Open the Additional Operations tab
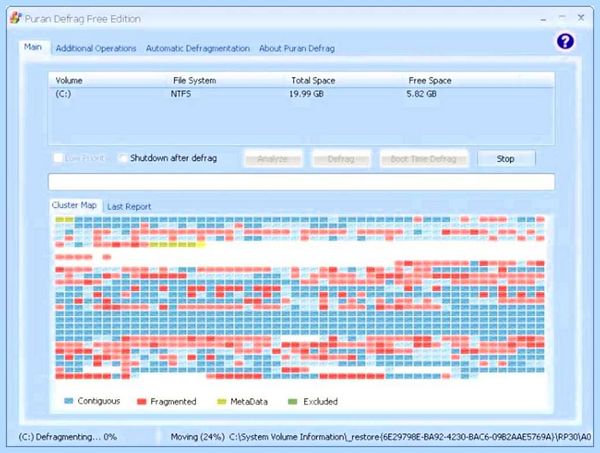Screen dimensions: 600x453 pos(96,48)
